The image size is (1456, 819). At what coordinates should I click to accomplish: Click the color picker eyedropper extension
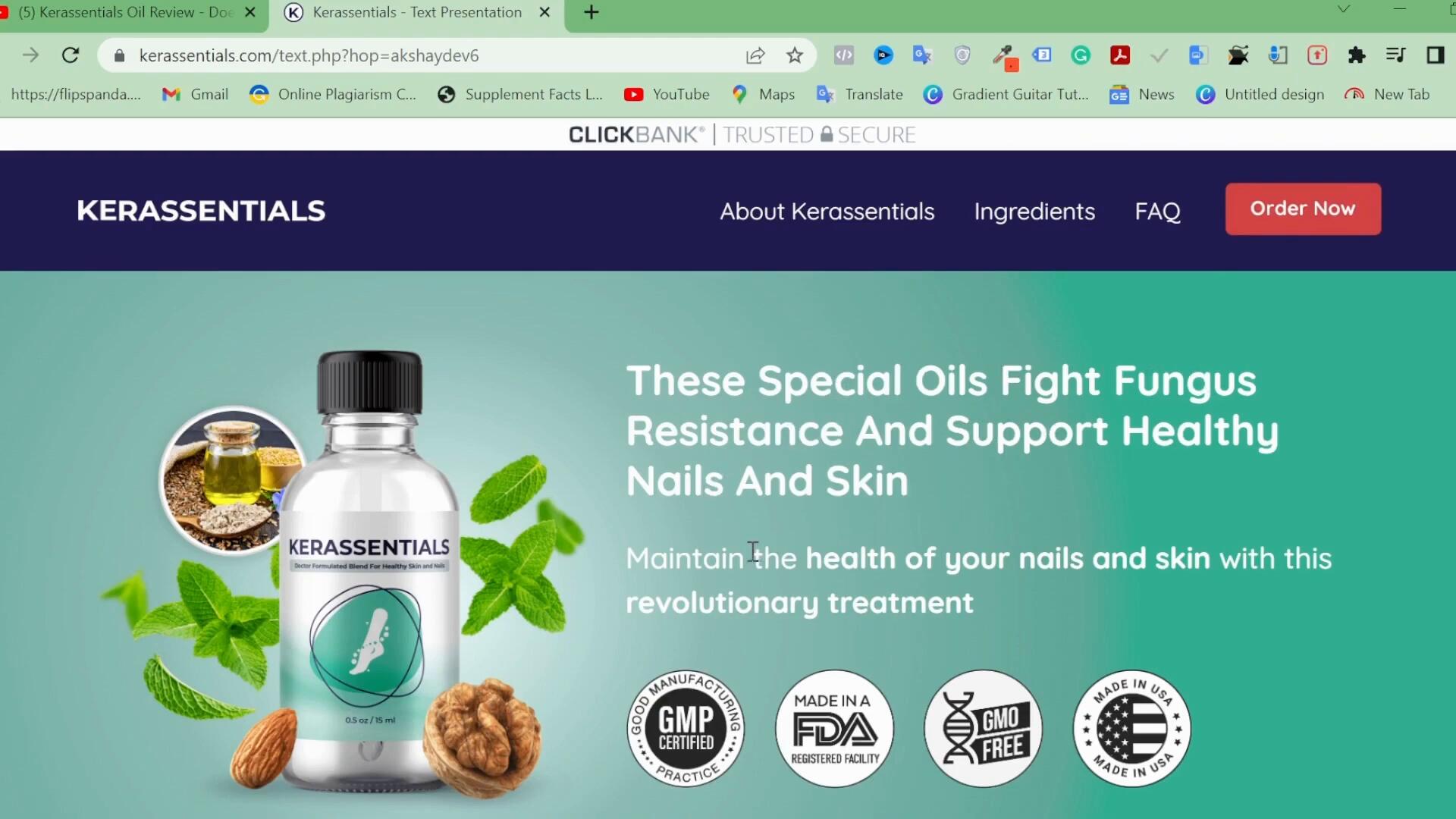tap(1004, 56)
